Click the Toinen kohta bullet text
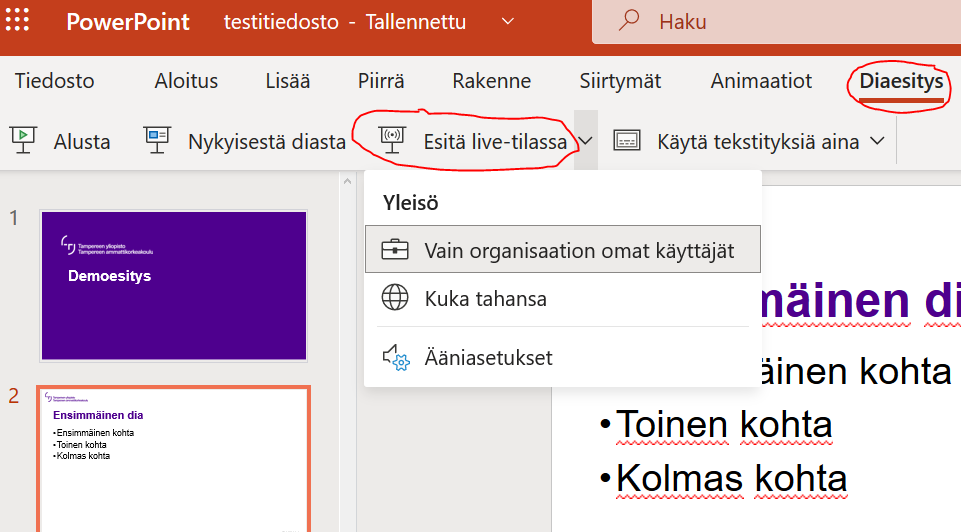 coord(724,425)
